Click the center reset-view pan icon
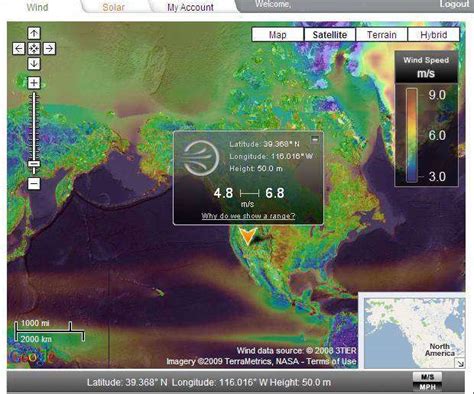 point(34,49)
